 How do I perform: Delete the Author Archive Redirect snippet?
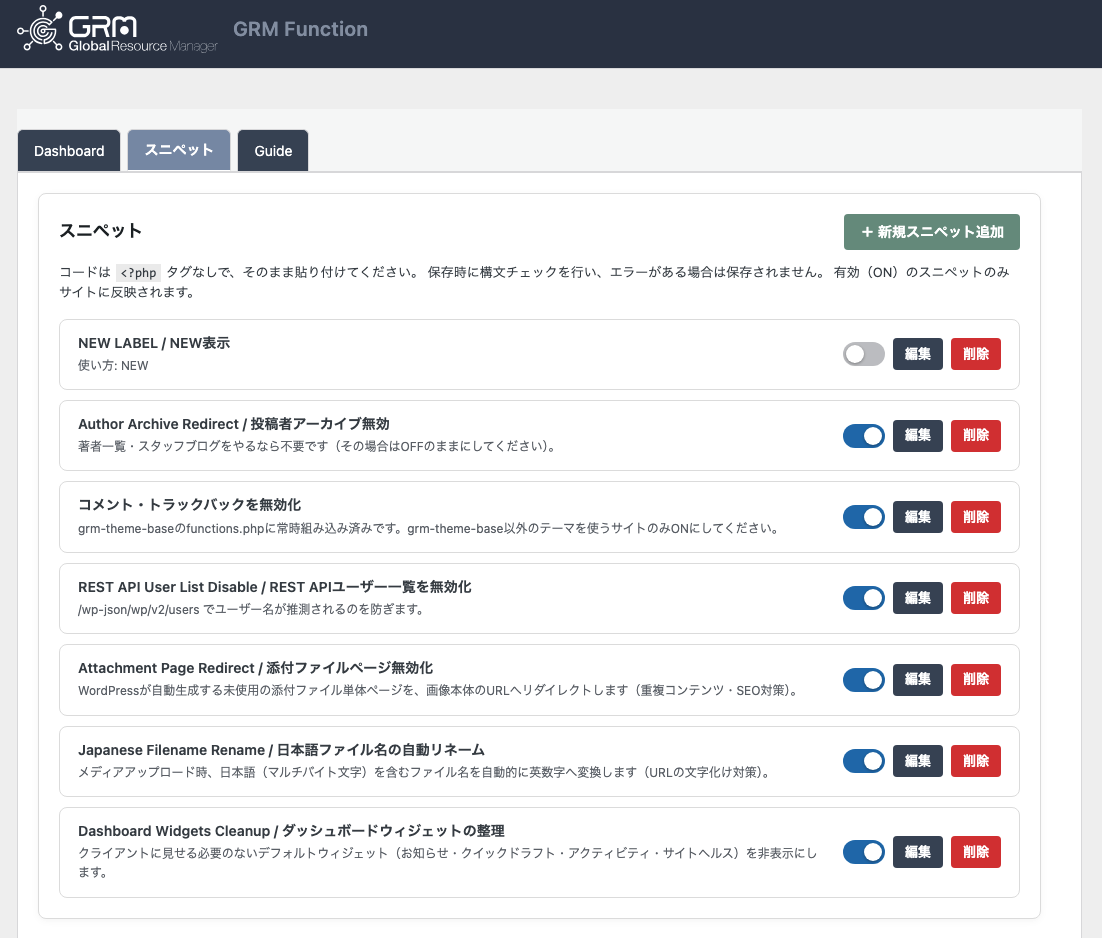point(975,436)
